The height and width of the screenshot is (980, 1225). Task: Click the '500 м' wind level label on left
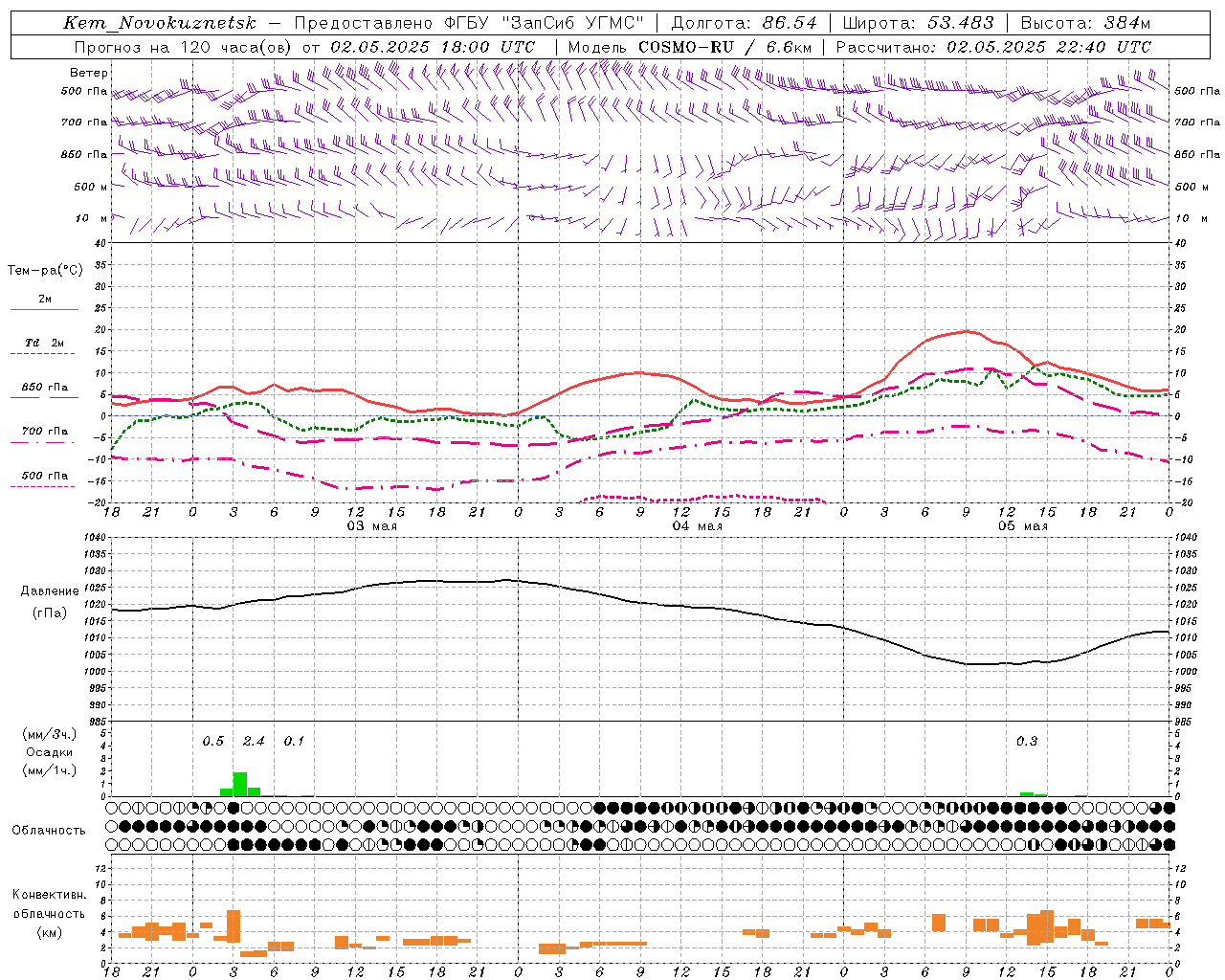[91, 188]
